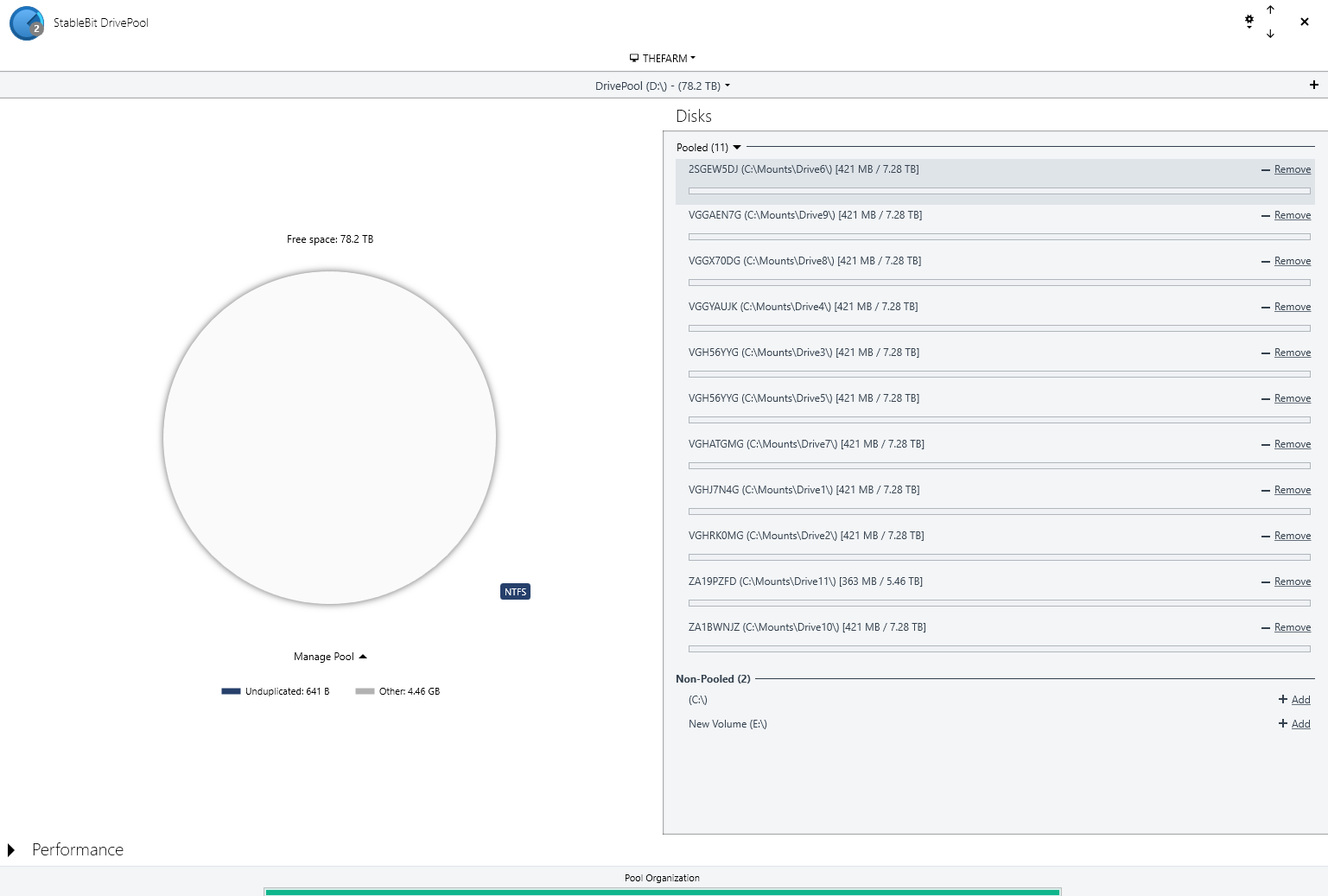Select the ZA1BWNJZ Drive10 disk row
This screenshot has width=1328, height=896.
pos(995,639)
